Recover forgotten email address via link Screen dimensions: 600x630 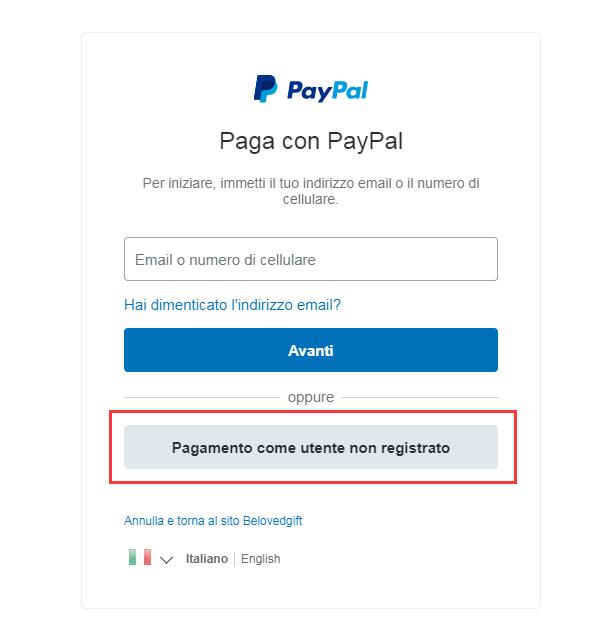pyautogui.click(x=232, y=305)
